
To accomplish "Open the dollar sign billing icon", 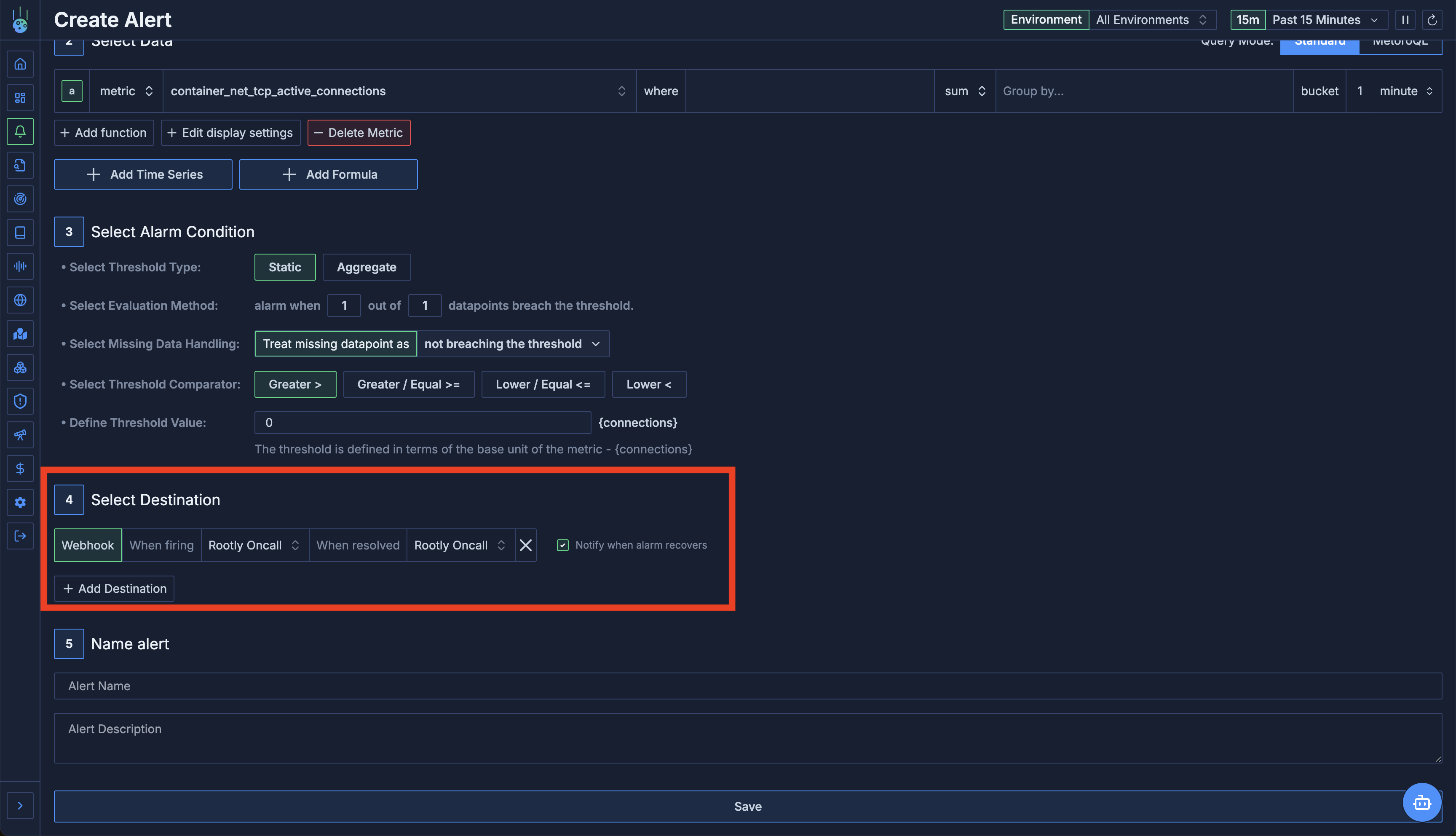I will [20, 469].
